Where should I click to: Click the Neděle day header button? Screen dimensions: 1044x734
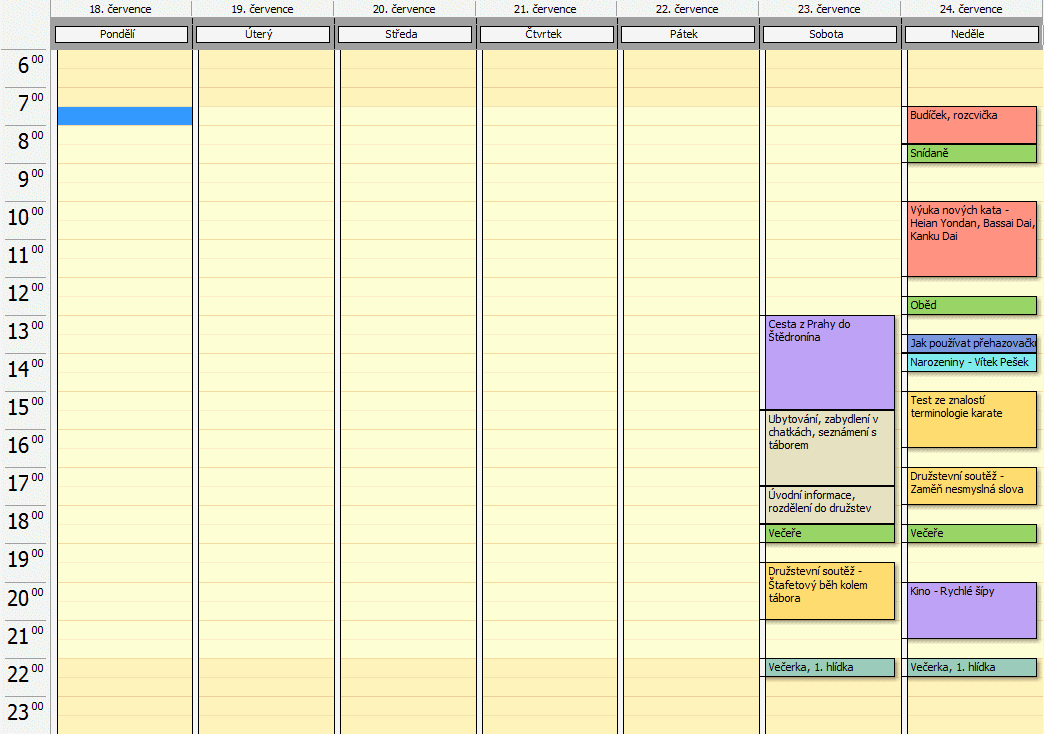coord(969,34)
